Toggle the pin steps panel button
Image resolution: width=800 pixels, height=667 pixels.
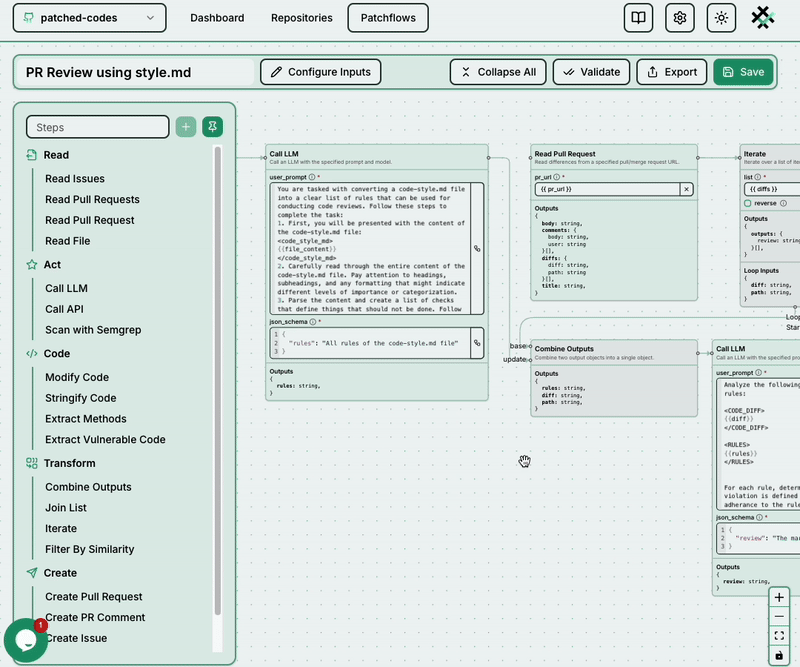pos(212,127)
